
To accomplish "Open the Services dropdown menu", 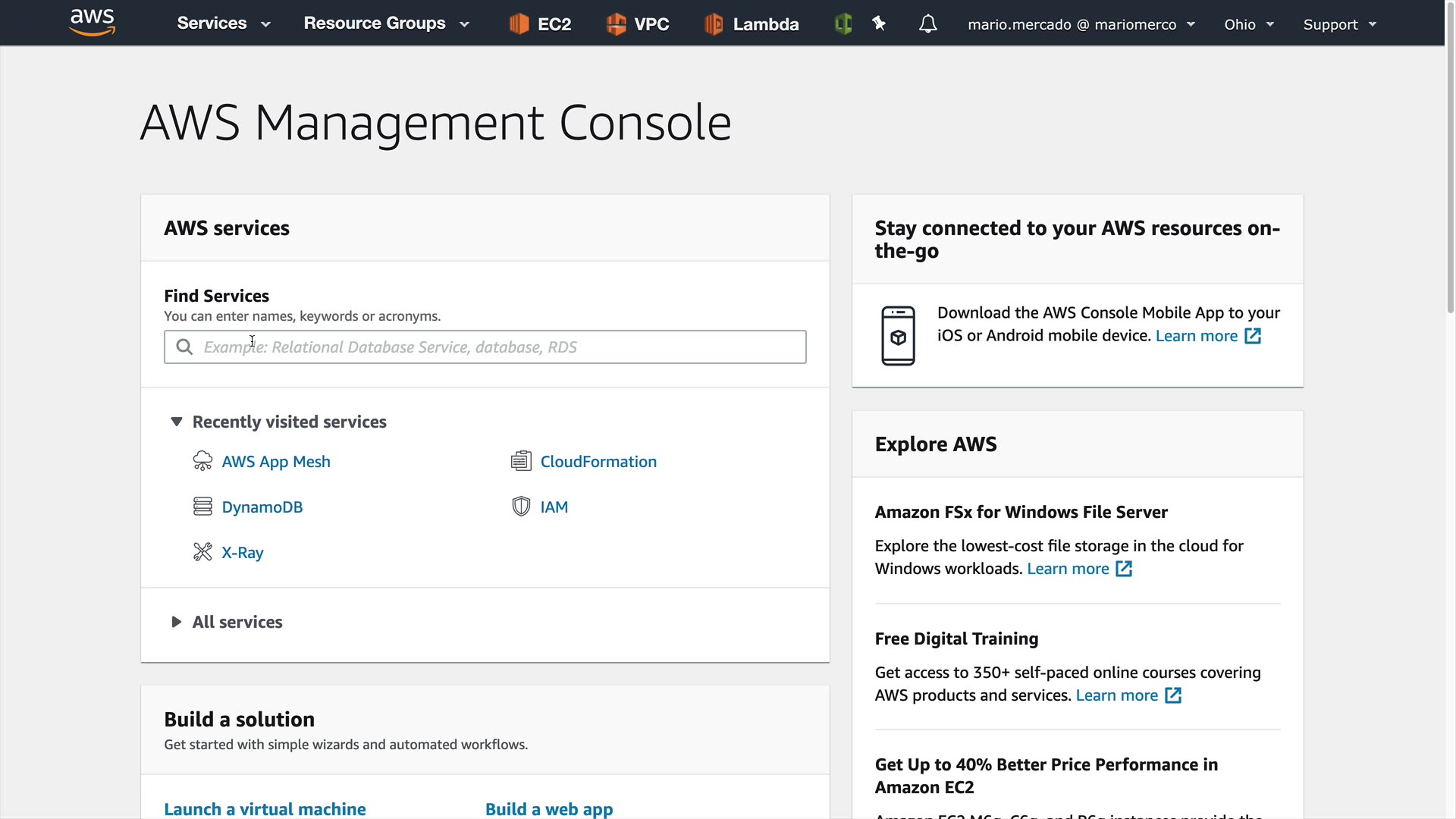I will click(x=223, y=24).
